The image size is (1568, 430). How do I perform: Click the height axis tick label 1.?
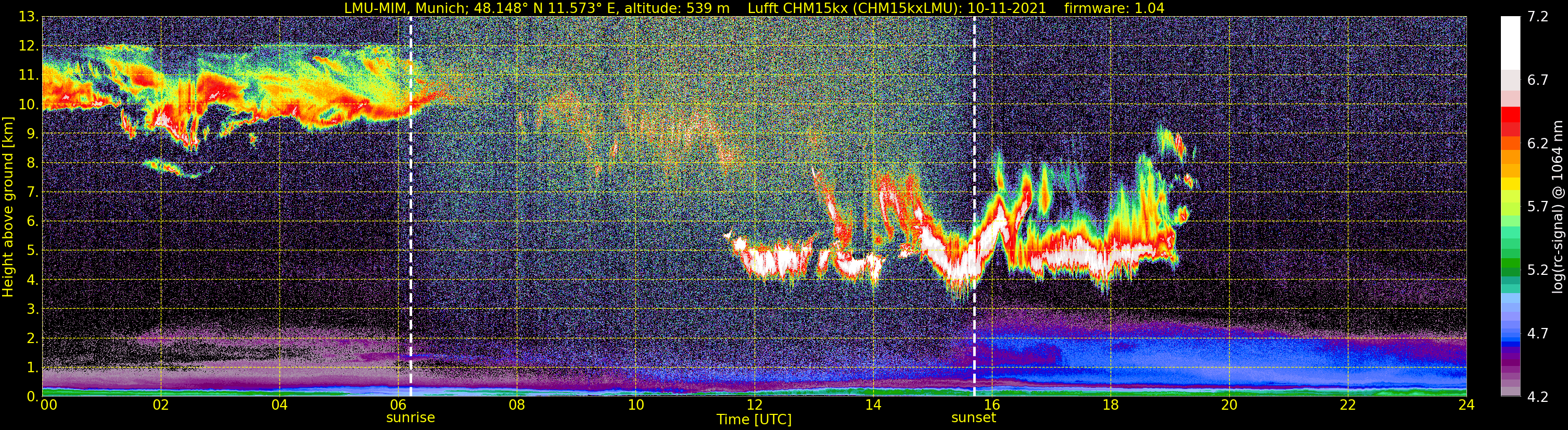point(33,368)
